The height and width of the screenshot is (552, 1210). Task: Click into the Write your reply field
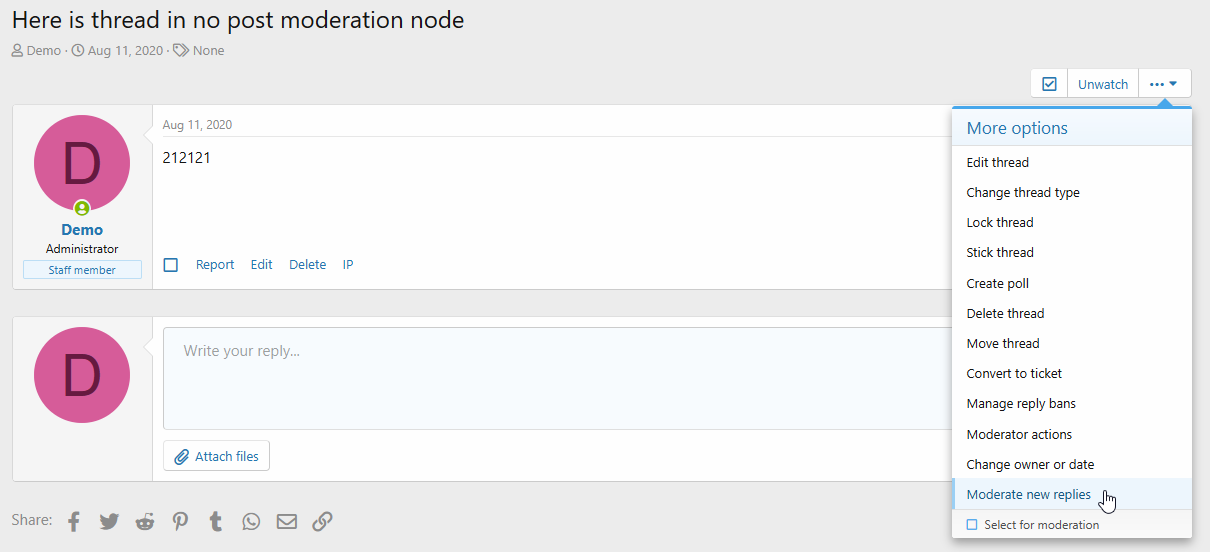[557, 379]
